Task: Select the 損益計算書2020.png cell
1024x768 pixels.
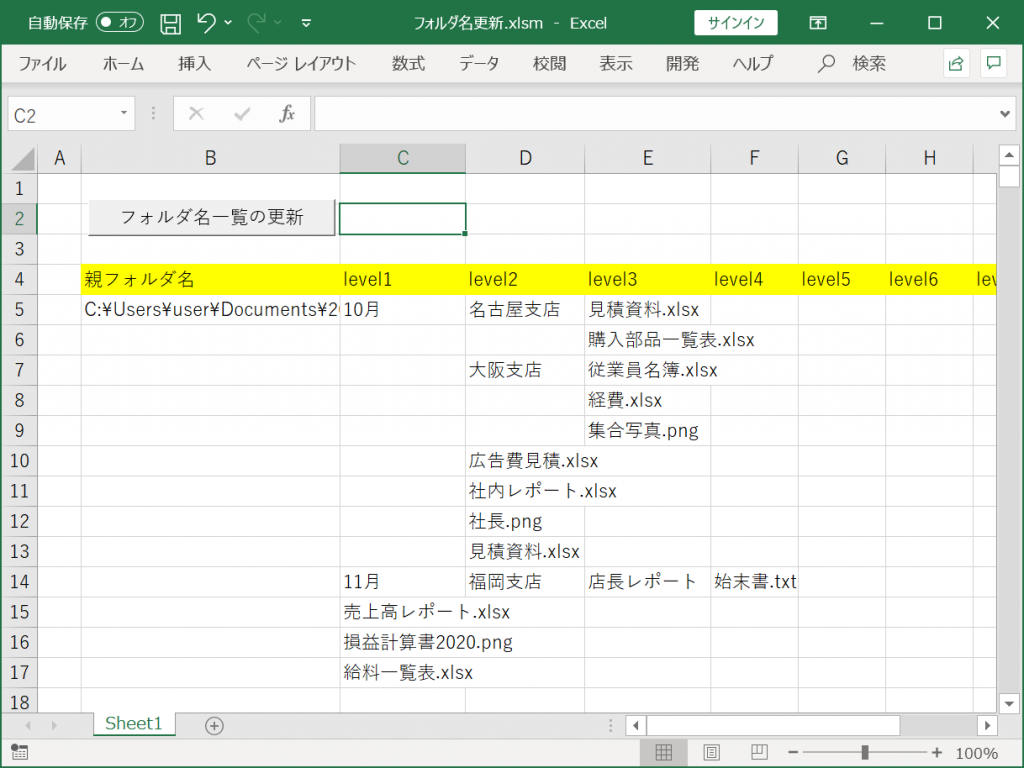Action: click(402, 643)
